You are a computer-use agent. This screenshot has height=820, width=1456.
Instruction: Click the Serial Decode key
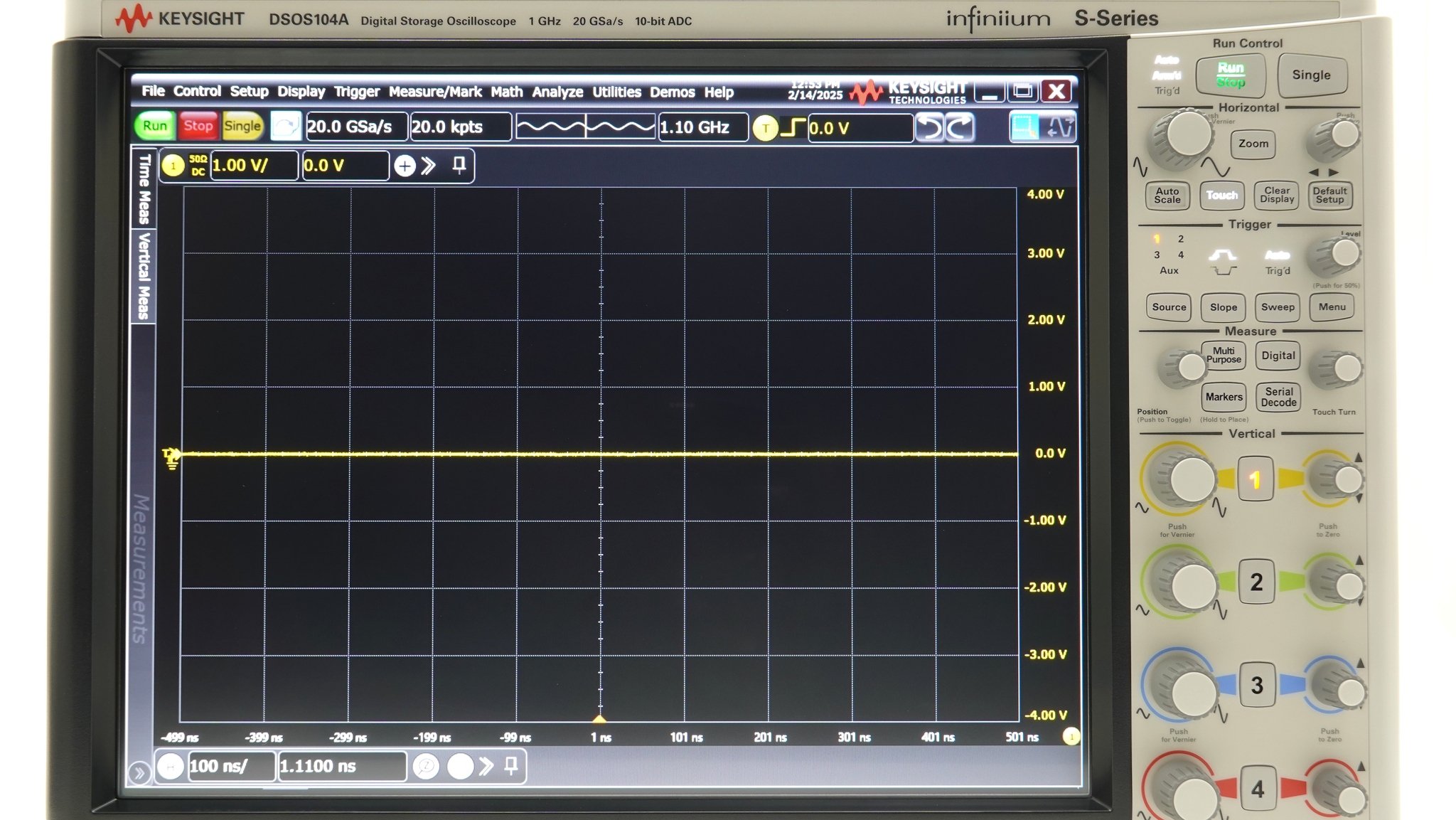click(1278, 397)
